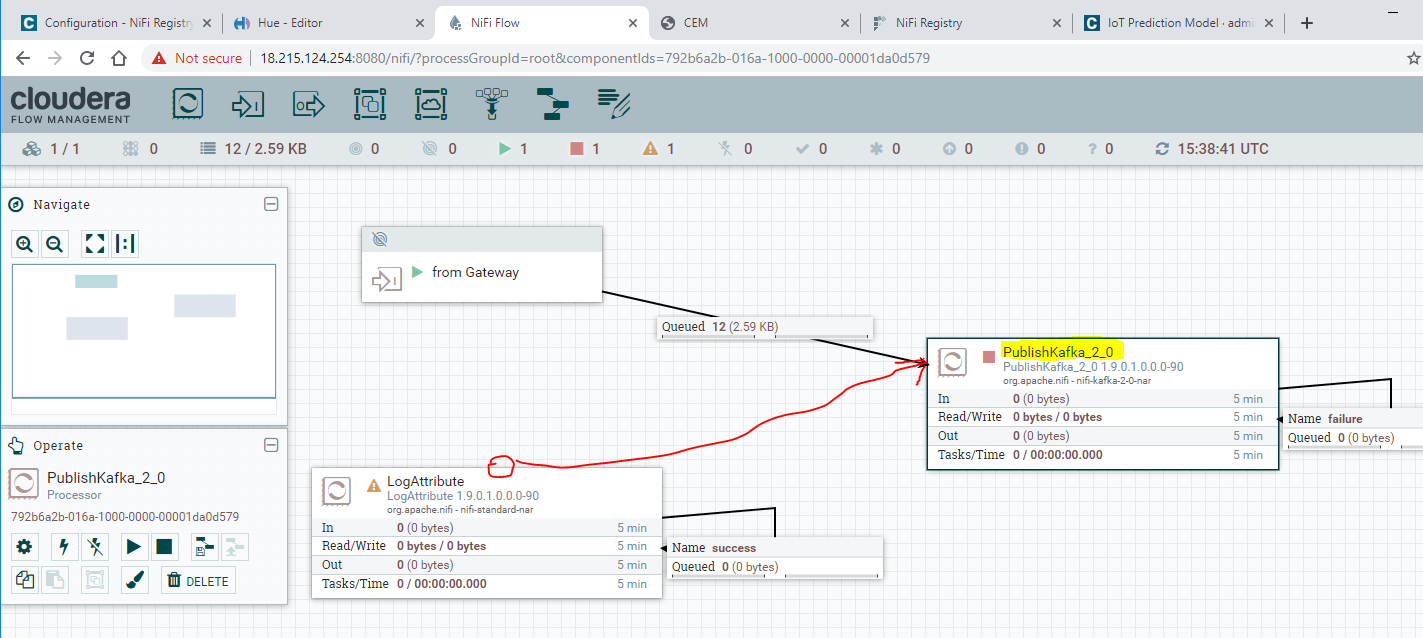Viewport: 1423px width, 638px height.
Task: Click the Queued 12 (2.59 KB) connection label
Action: tap(765, 327)
